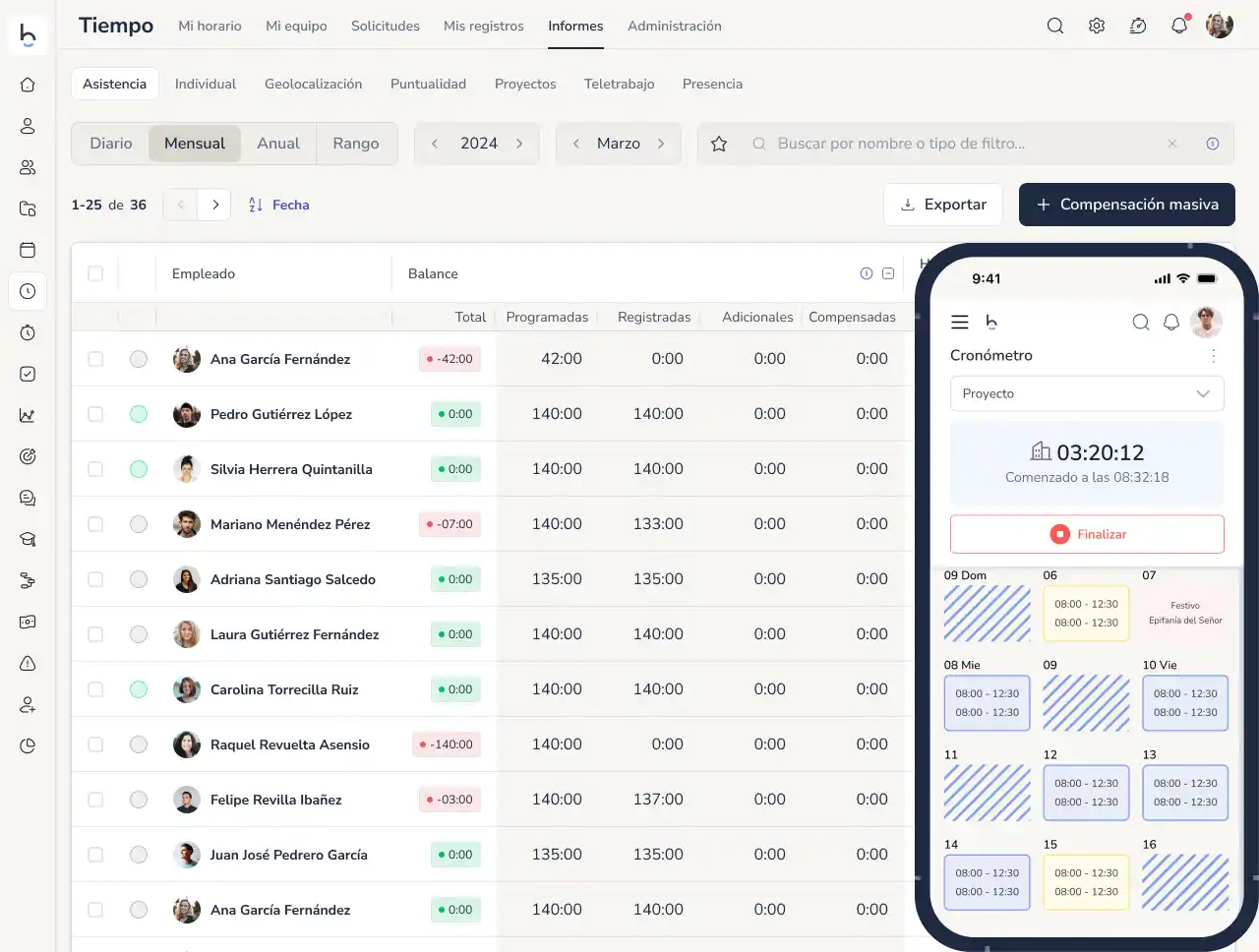Open the notifications bell in top bar
Viewport: 1259px width, 952px height.
coord(1178,26)
